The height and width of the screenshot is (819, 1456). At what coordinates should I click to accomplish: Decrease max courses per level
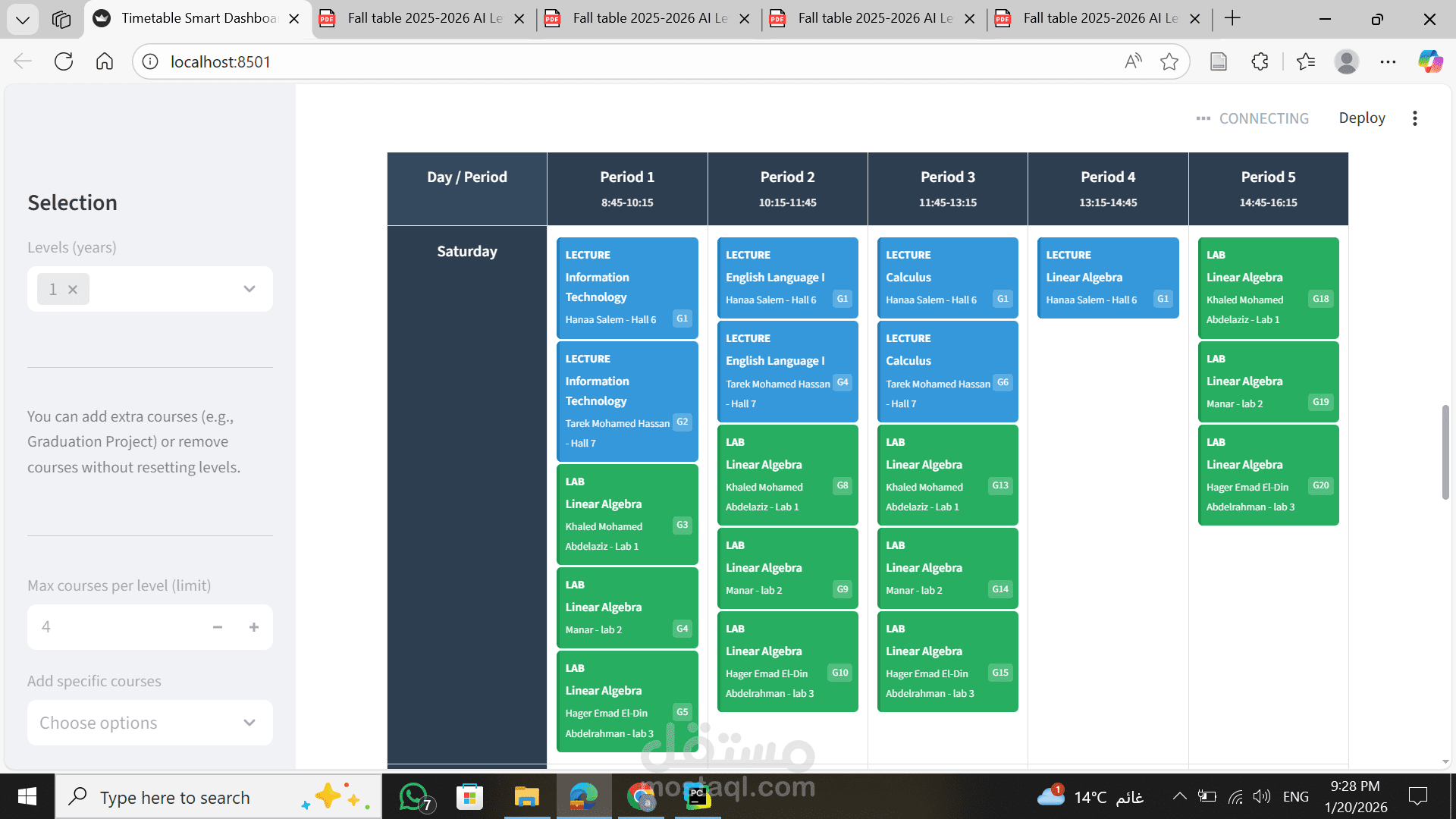click(218, 627)
